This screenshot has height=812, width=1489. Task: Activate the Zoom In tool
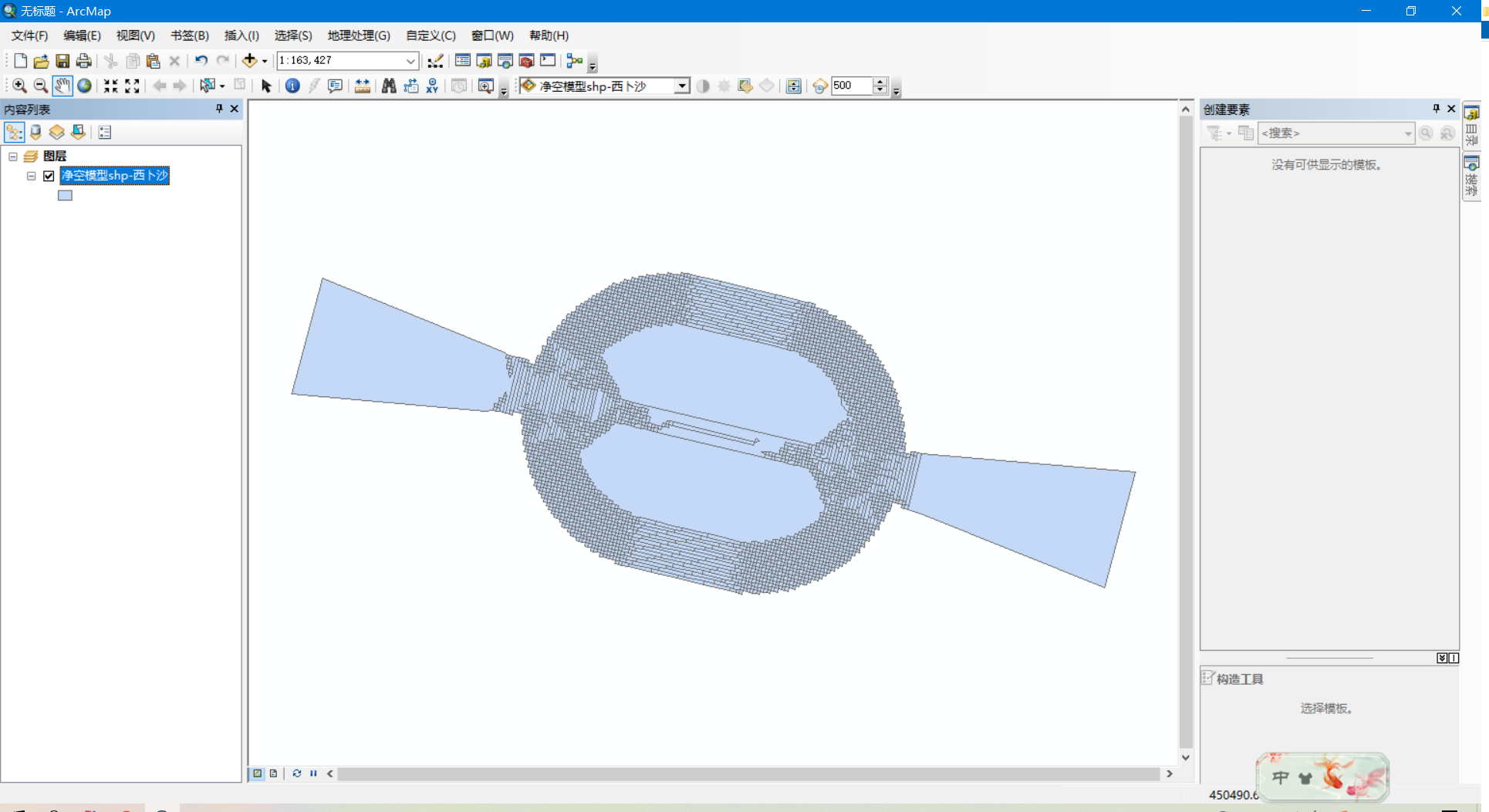click(19, 86)
